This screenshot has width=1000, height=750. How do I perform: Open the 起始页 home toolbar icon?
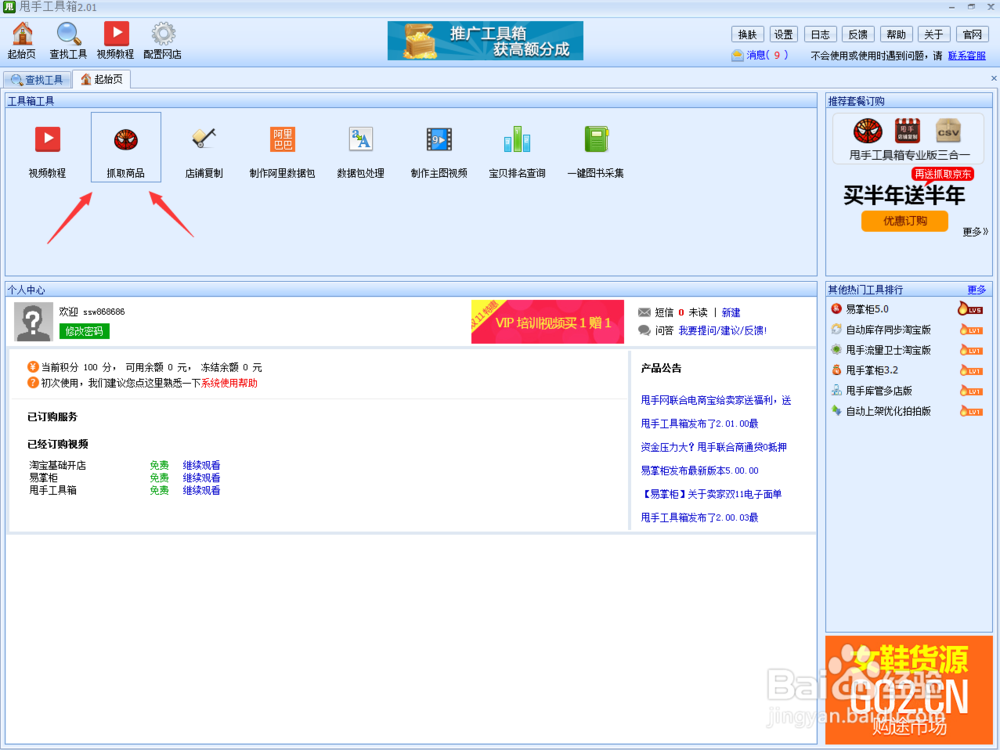click(22, 40)
